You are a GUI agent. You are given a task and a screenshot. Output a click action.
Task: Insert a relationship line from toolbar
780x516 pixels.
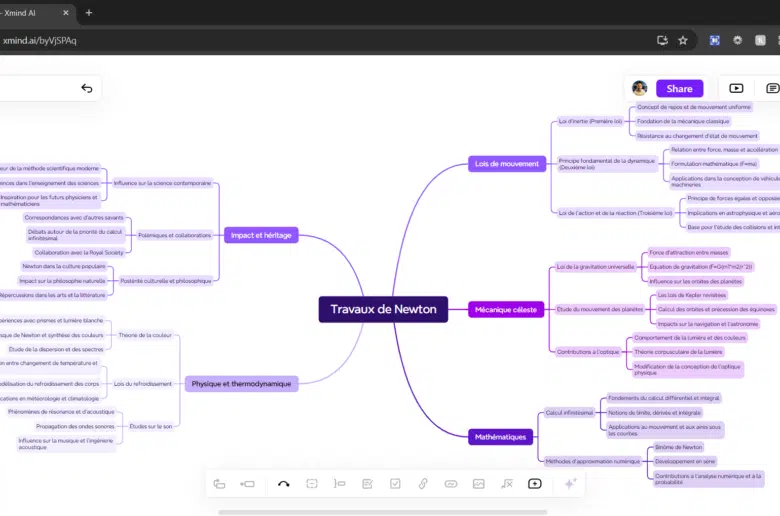[x=284, y=484]
